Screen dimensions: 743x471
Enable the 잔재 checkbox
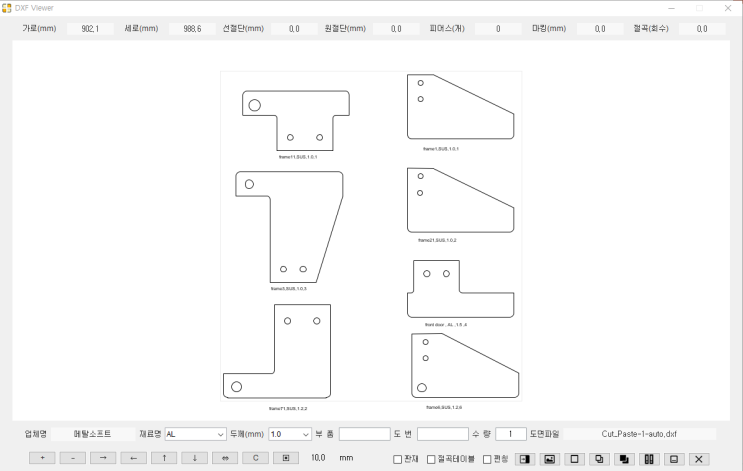398,459
